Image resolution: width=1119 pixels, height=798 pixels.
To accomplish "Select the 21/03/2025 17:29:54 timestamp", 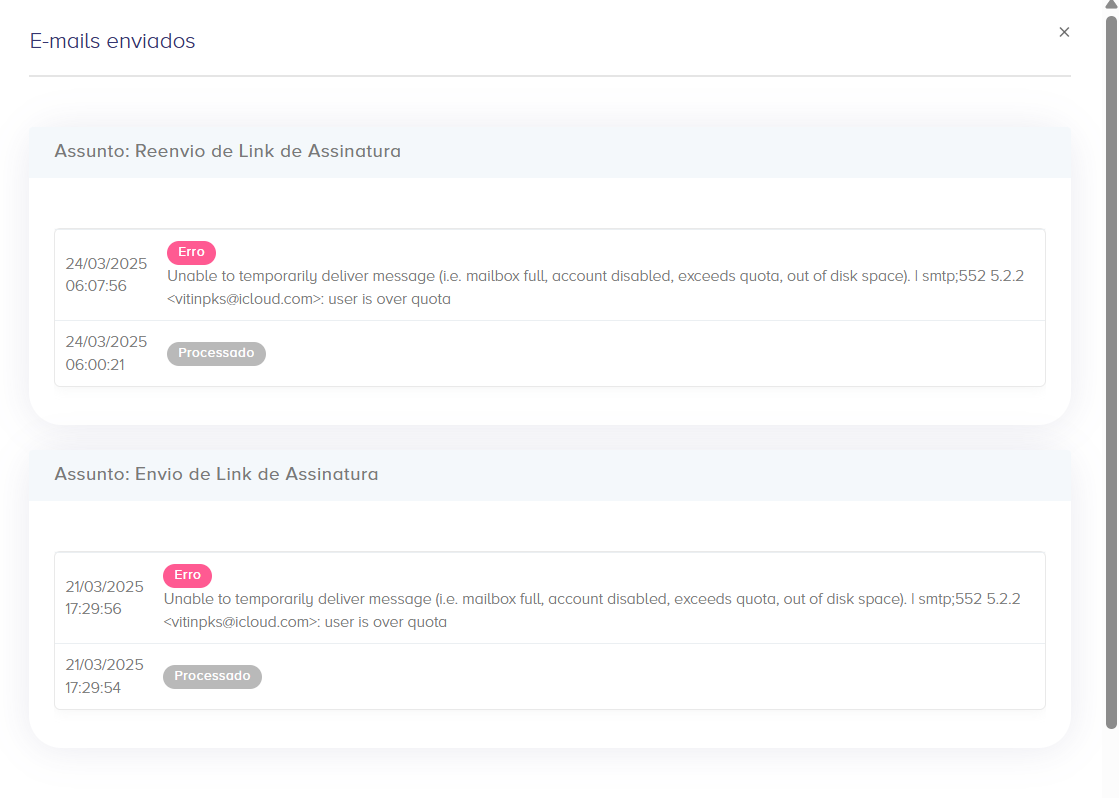I will tap(105, 676).
